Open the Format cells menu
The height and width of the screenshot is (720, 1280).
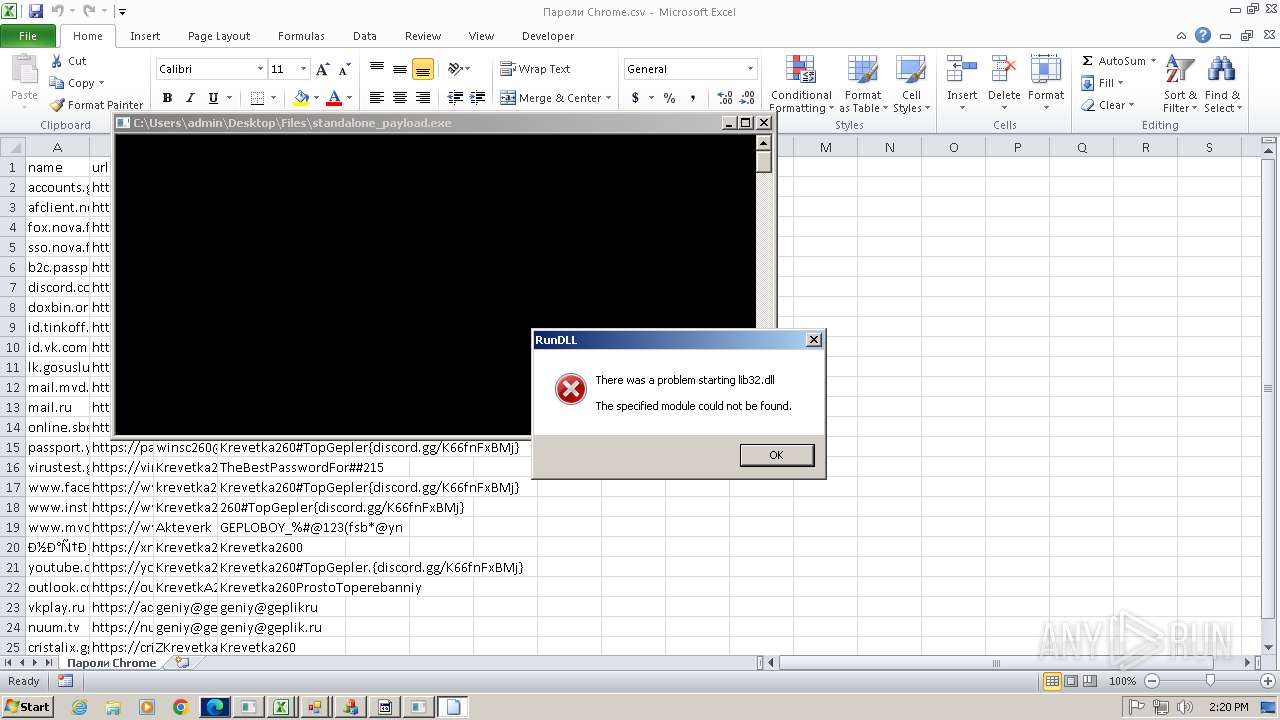point(1046,80)
